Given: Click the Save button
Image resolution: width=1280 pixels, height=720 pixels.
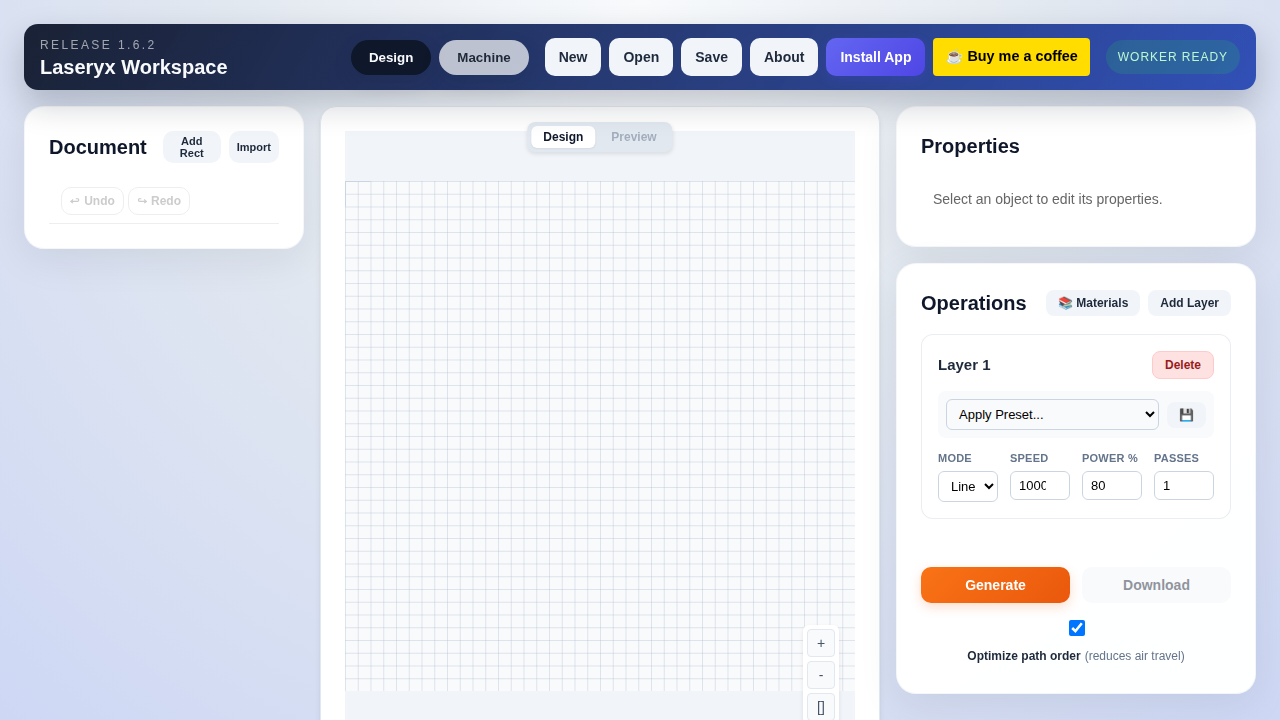Looking at the screenshot, I should (x=712, y=57).
